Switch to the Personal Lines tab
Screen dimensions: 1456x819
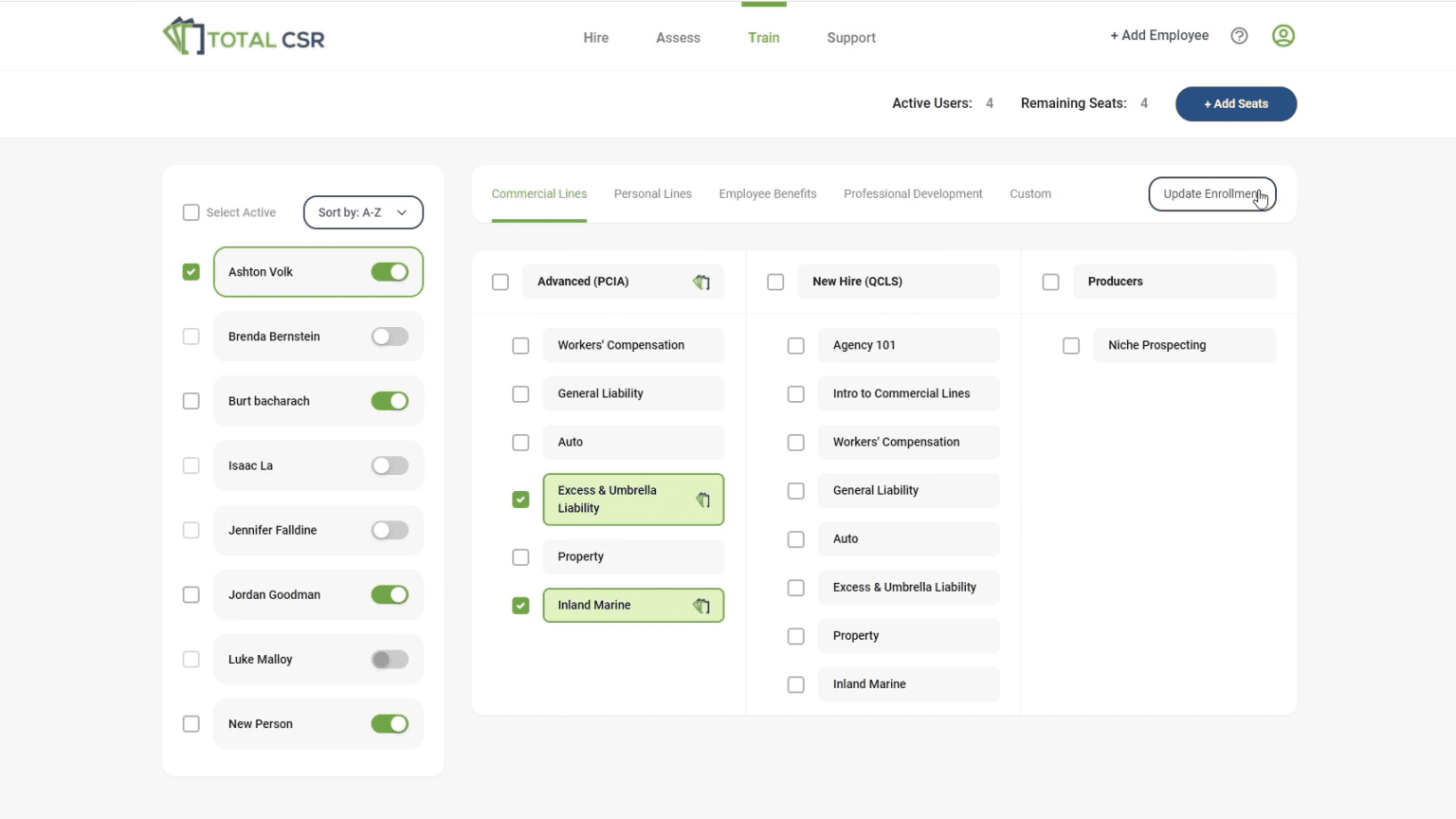(x=652, y=193)
